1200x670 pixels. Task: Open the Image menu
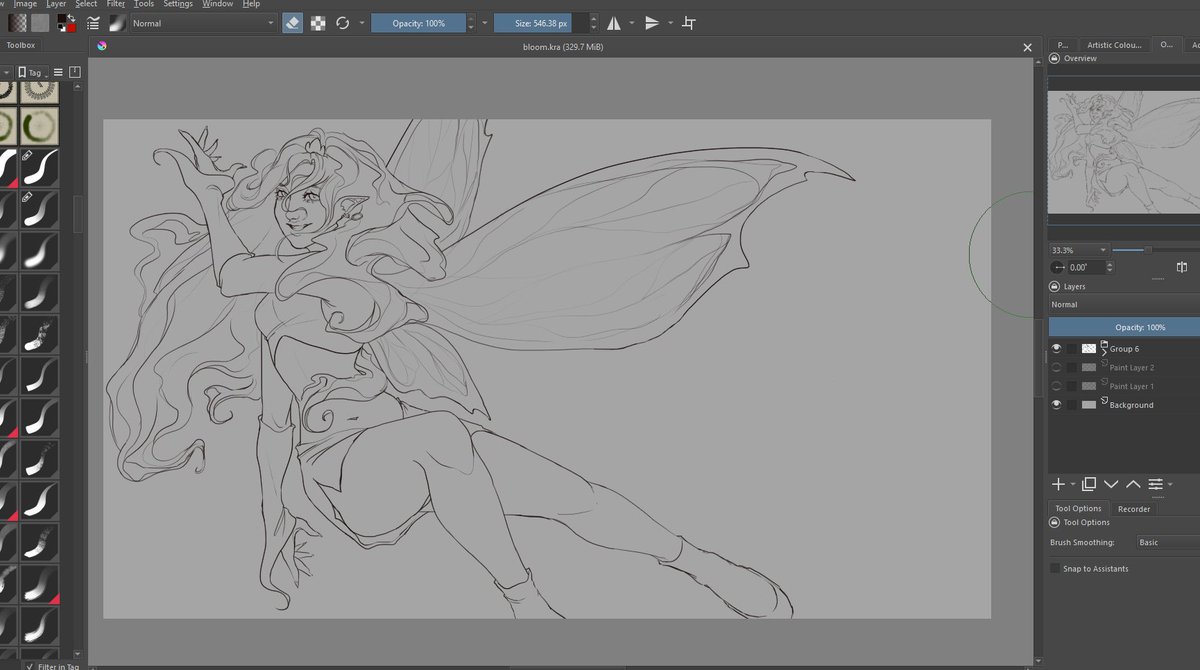click(x=25, y=4)
